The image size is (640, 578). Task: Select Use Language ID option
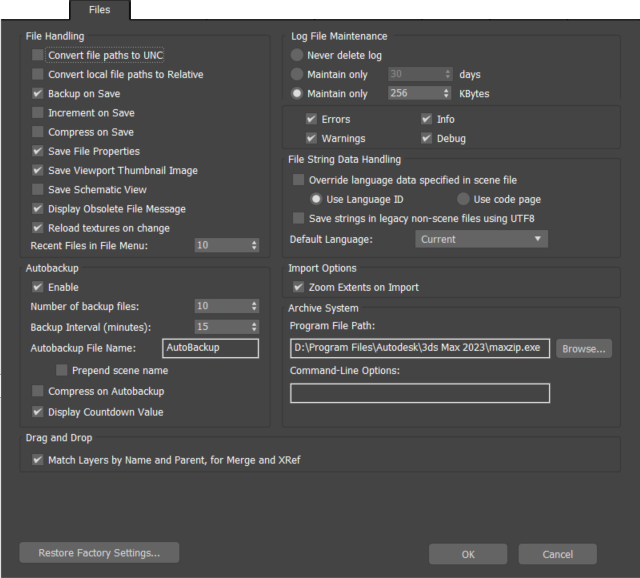tap(316, 199)
